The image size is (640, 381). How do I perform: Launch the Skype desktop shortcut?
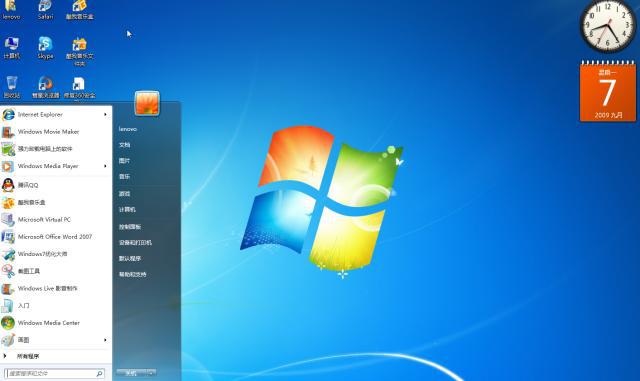(45, 48)
